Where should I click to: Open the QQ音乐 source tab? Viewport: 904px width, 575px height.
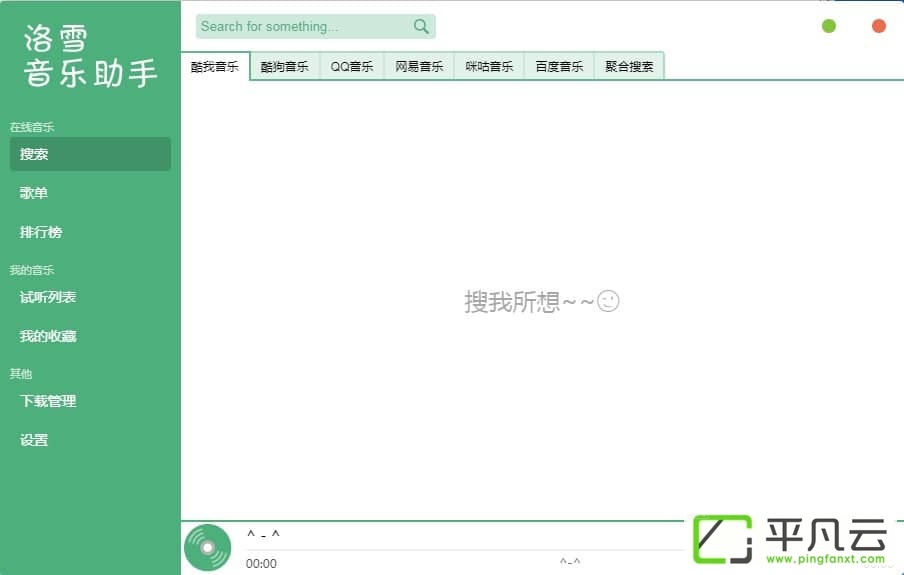(x=352, y=66)
